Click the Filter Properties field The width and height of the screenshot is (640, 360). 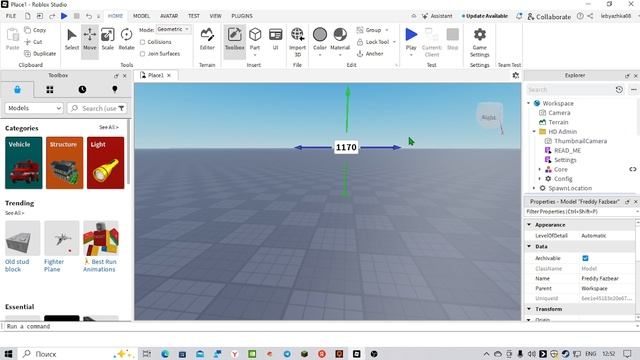(x=580, y=211)
